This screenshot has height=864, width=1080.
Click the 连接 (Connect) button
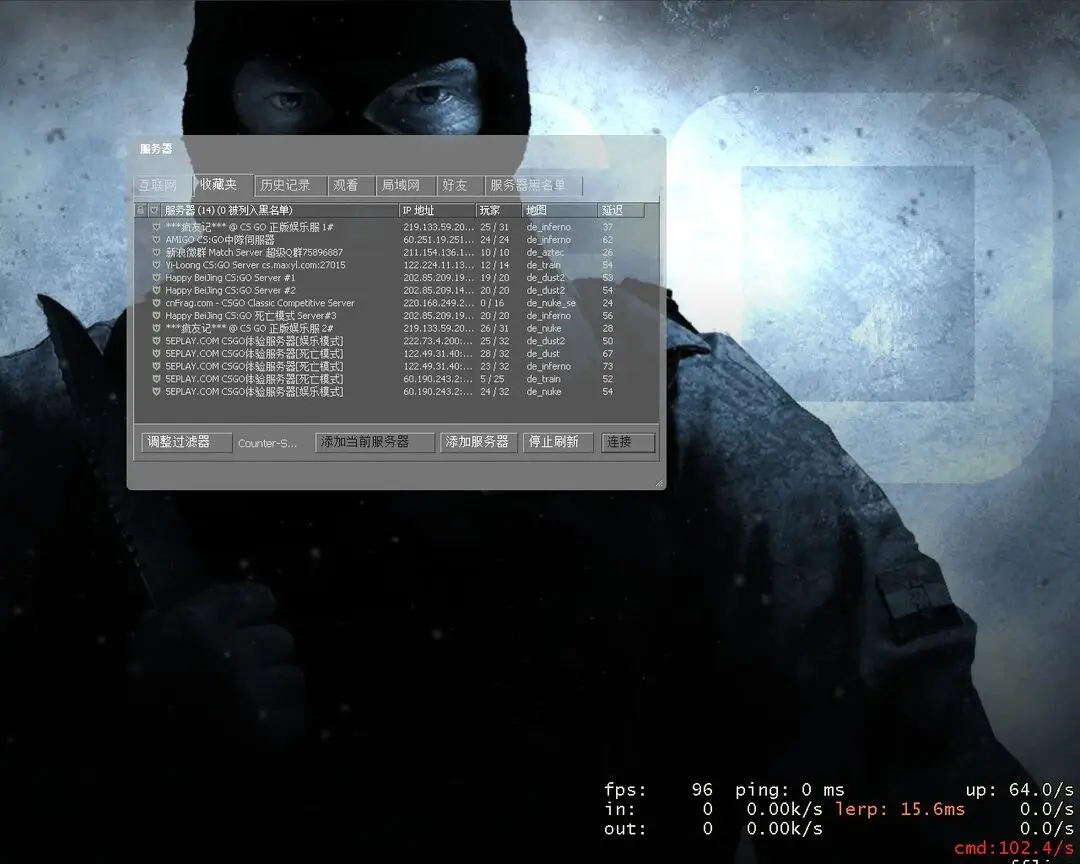click(x=628, y=442)
